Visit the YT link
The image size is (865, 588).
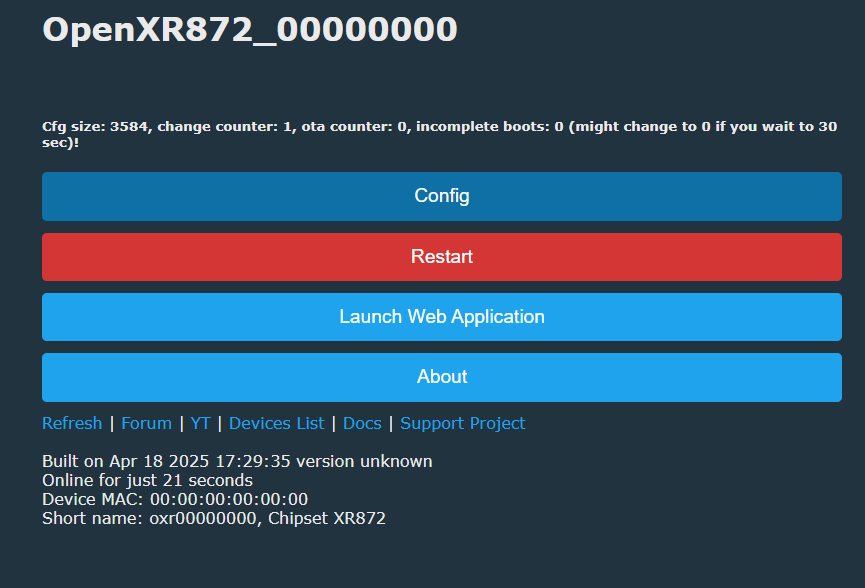(x=200, y=423)
